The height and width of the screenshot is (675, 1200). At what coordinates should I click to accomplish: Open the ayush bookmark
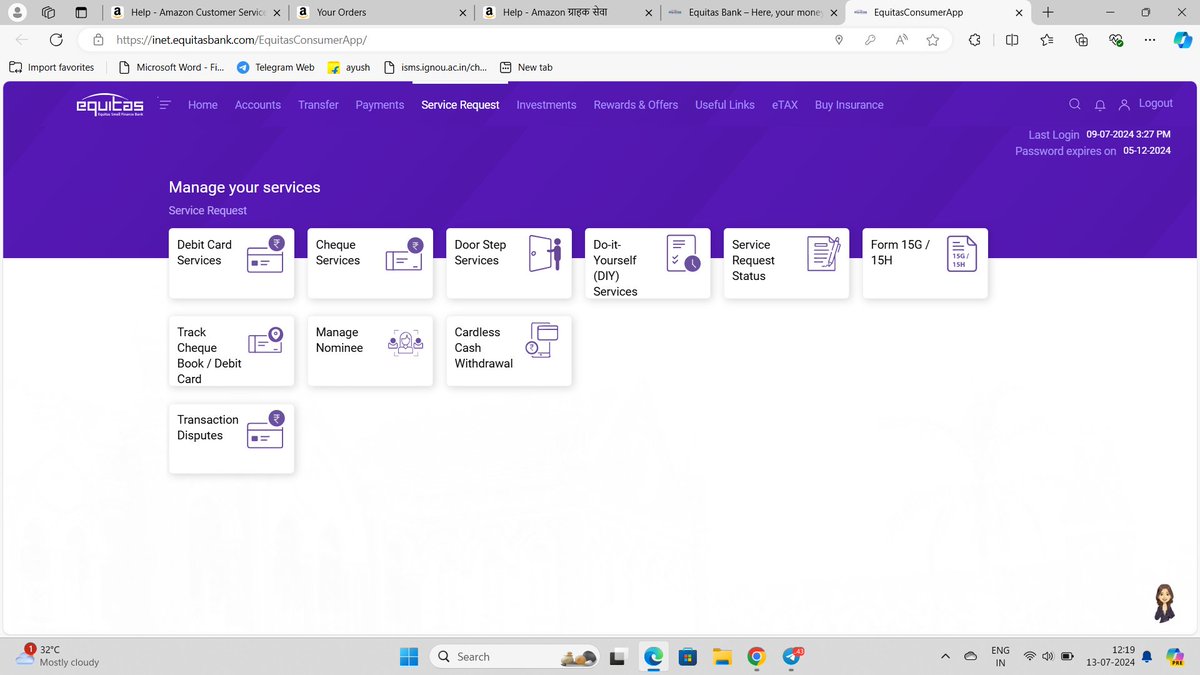point(348,68)
